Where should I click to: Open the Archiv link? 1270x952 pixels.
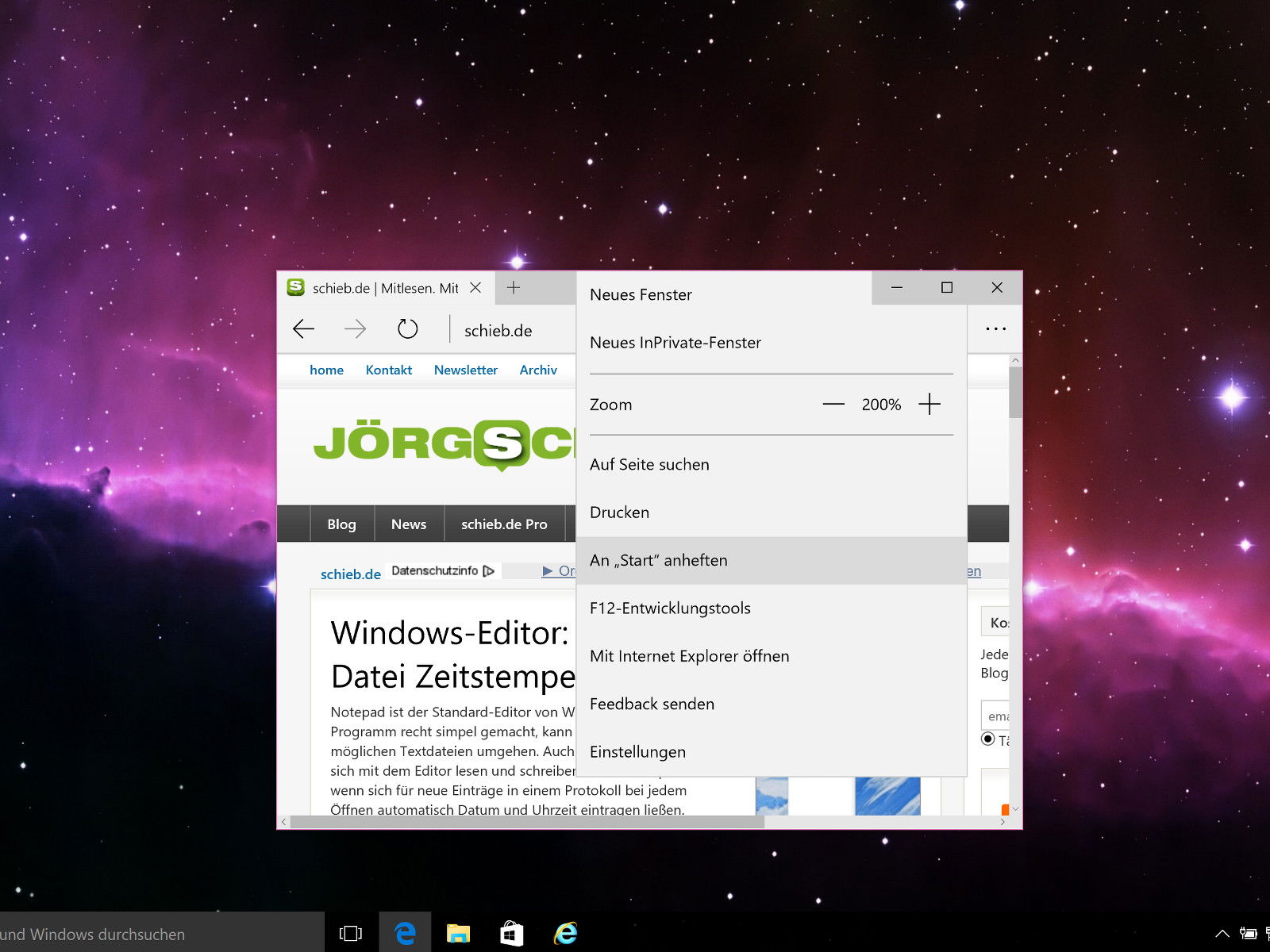coord(538,370)
